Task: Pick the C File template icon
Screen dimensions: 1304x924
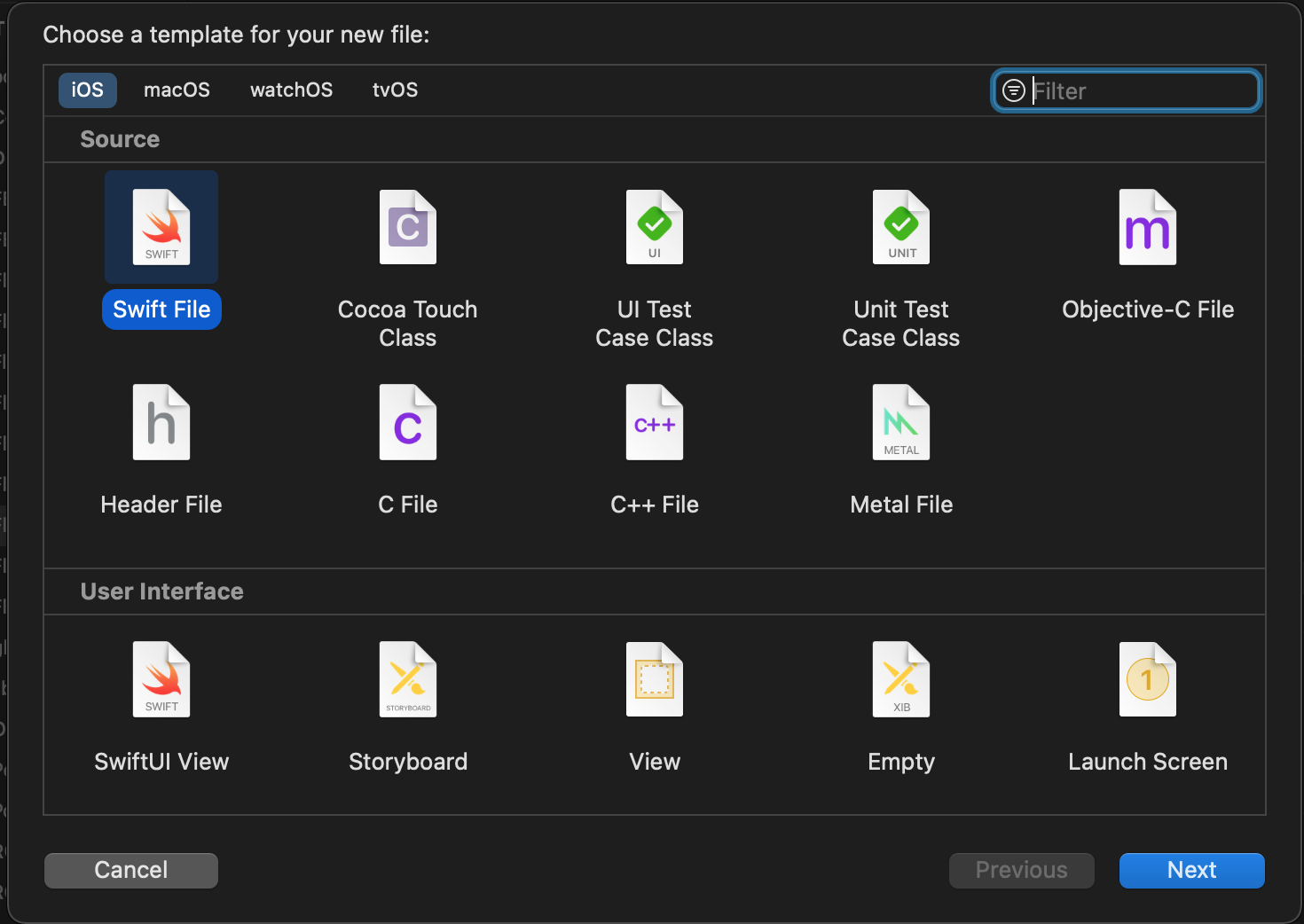Action: click(408, 422)
